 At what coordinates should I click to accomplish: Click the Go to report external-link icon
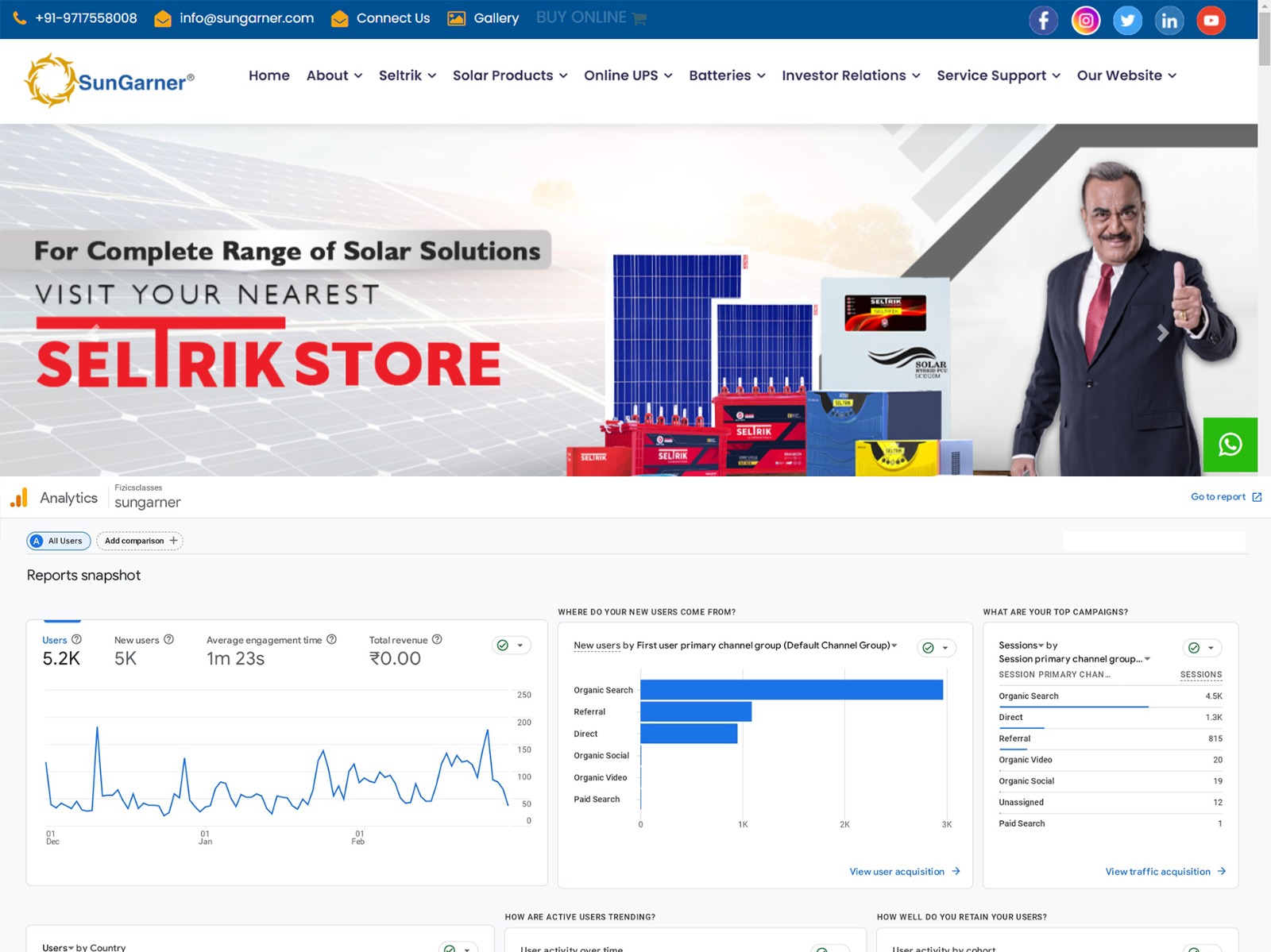(x=1257, y=497)
